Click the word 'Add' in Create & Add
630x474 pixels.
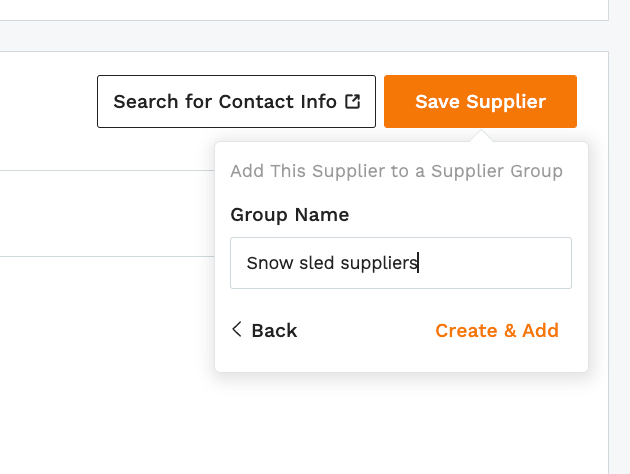click(540, 331)
